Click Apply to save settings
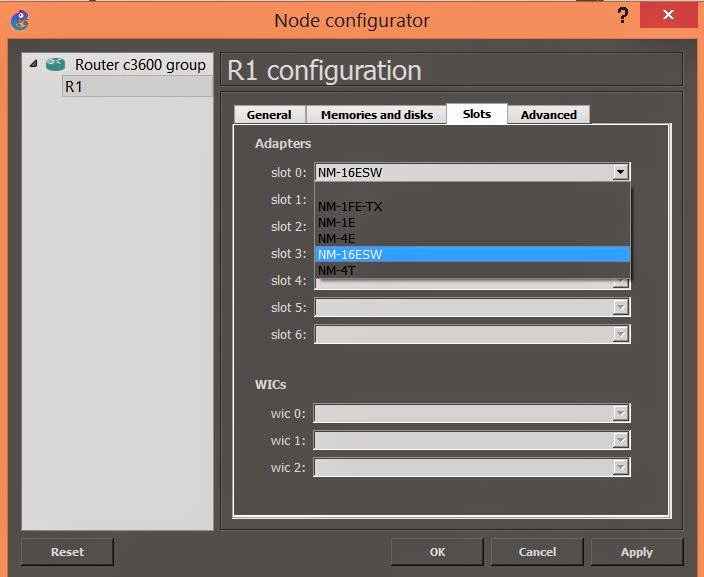 point(637,552)
